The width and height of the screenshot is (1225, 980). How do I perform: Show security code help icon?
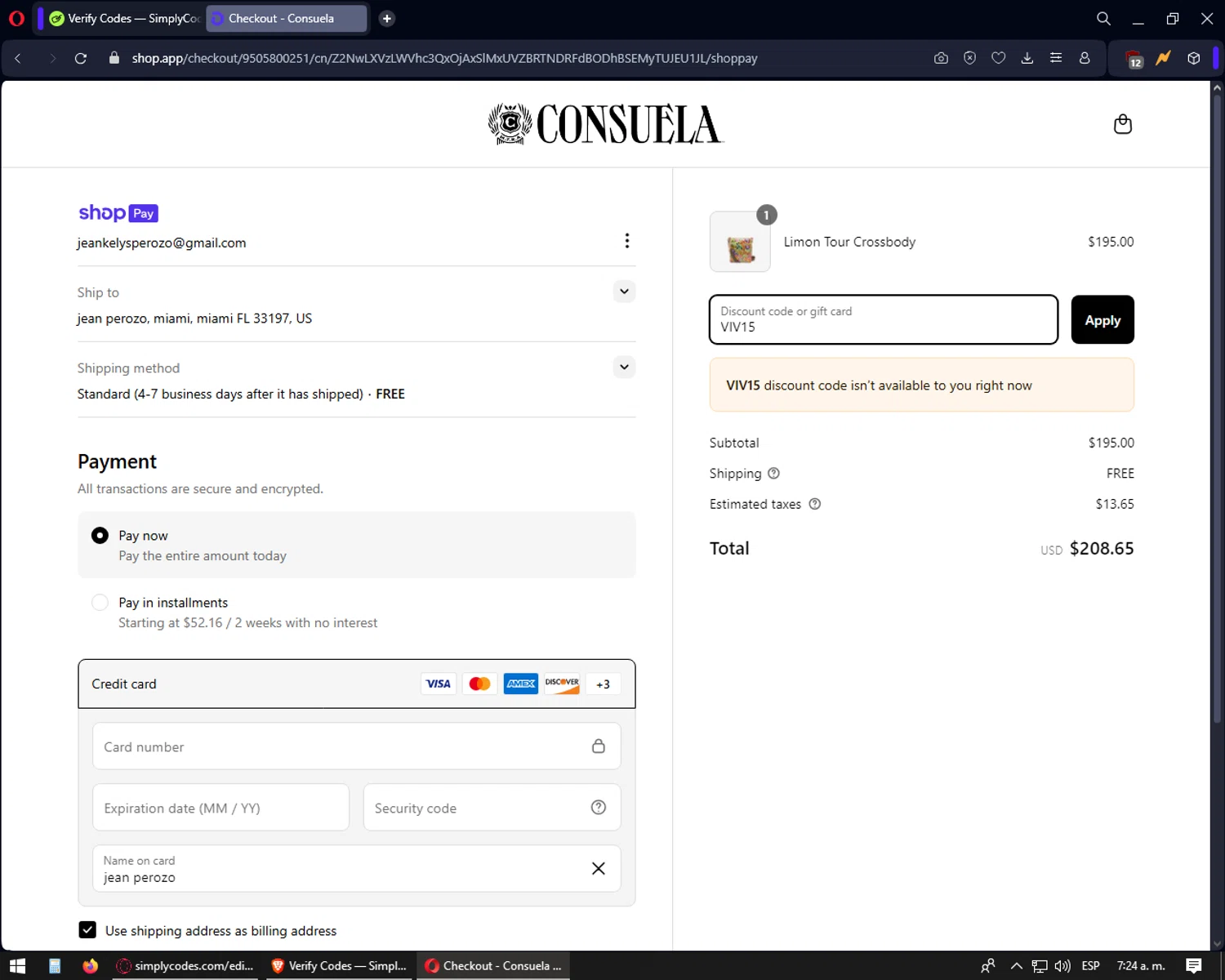click(x=599, y=807)
